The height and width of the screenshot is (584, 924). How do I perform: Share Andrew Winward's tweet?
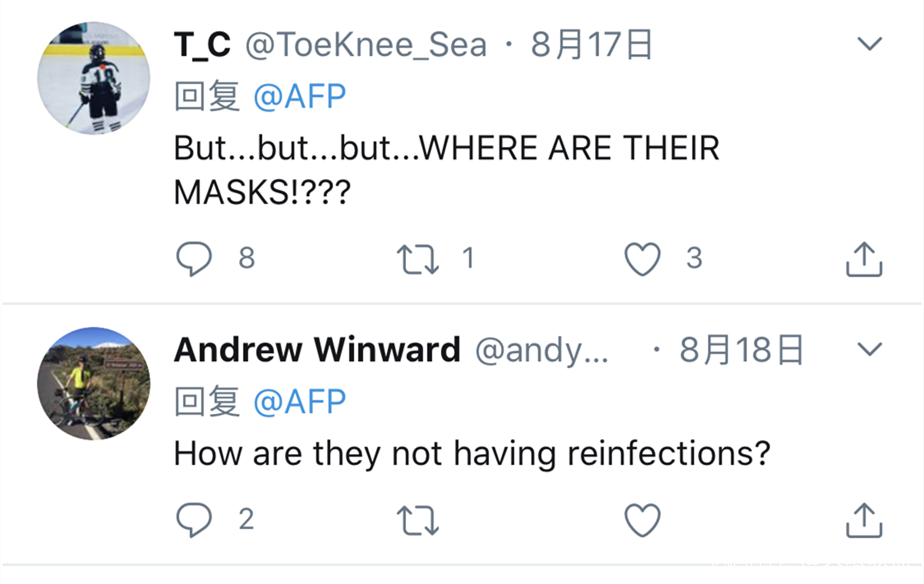coord(864,519)
